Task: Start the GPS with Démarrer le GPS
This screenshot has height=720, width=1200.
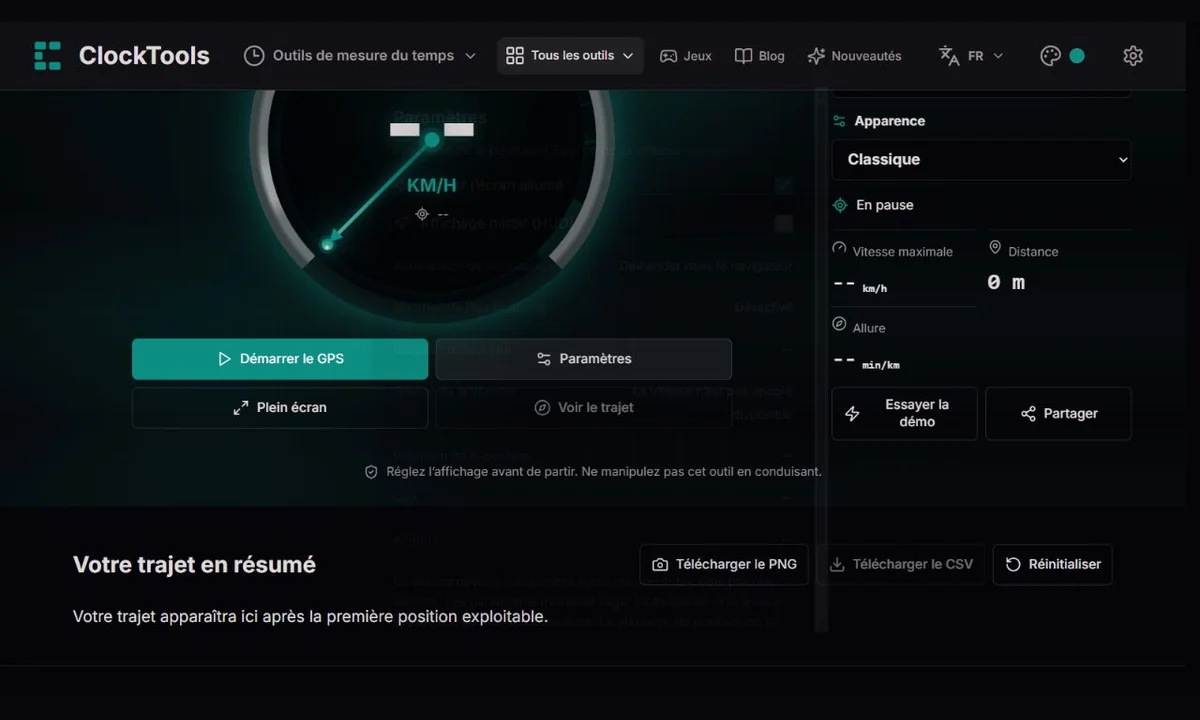Action: coord(280,359)
